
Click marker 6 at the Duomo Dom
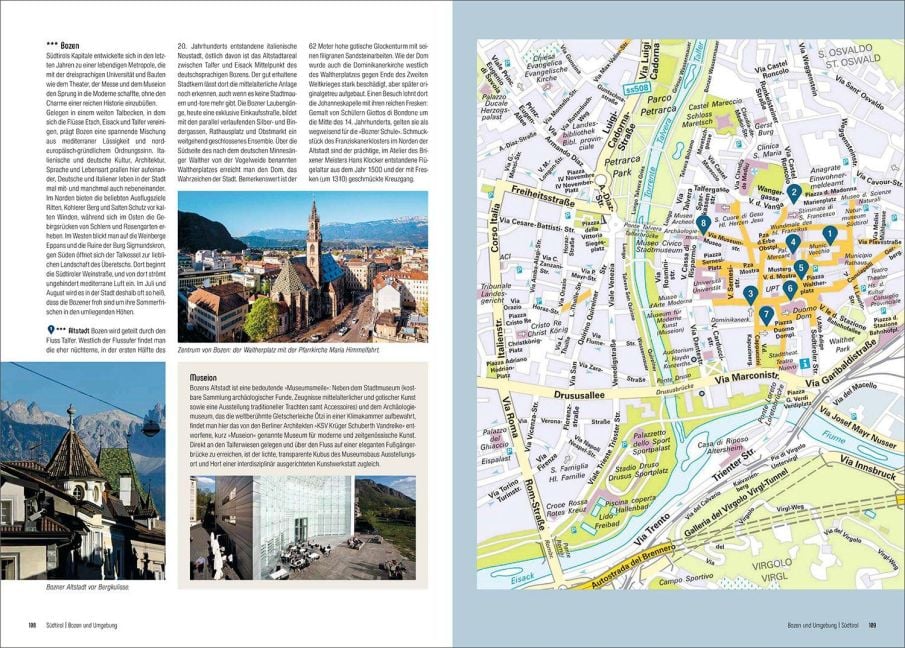click(790, 287)
